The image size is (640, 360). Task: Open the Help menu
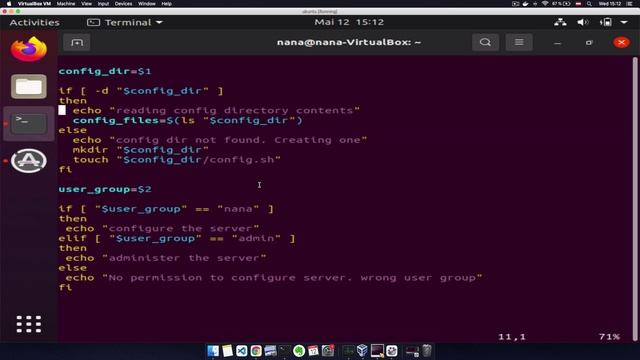167,4
